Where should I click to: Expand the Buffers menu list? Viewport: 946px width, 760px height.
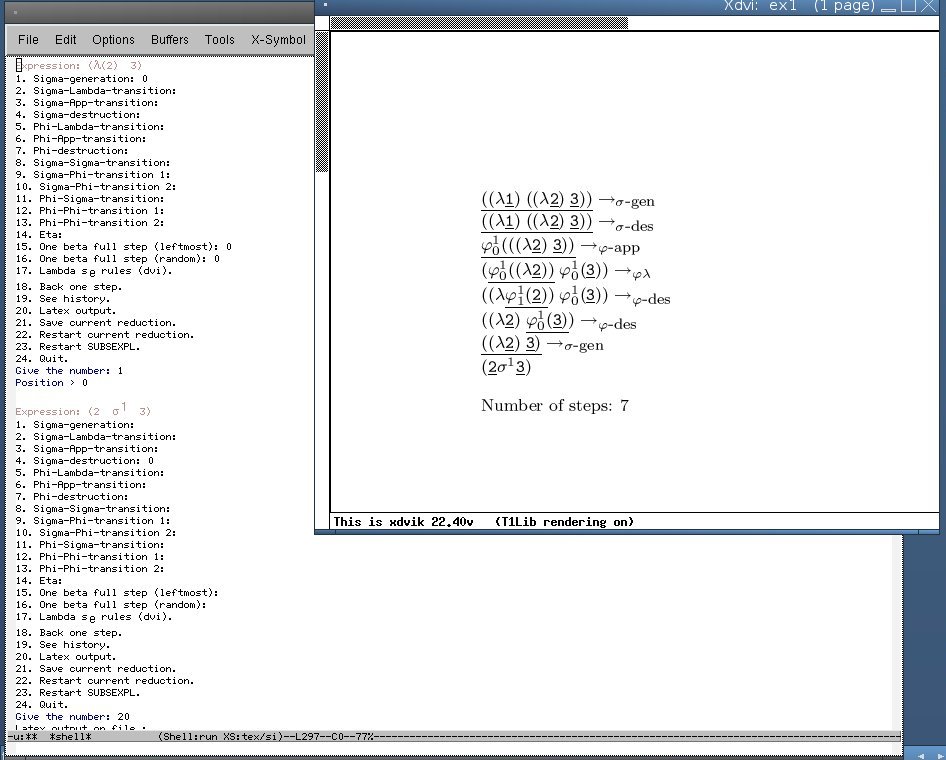pos(170,40)
